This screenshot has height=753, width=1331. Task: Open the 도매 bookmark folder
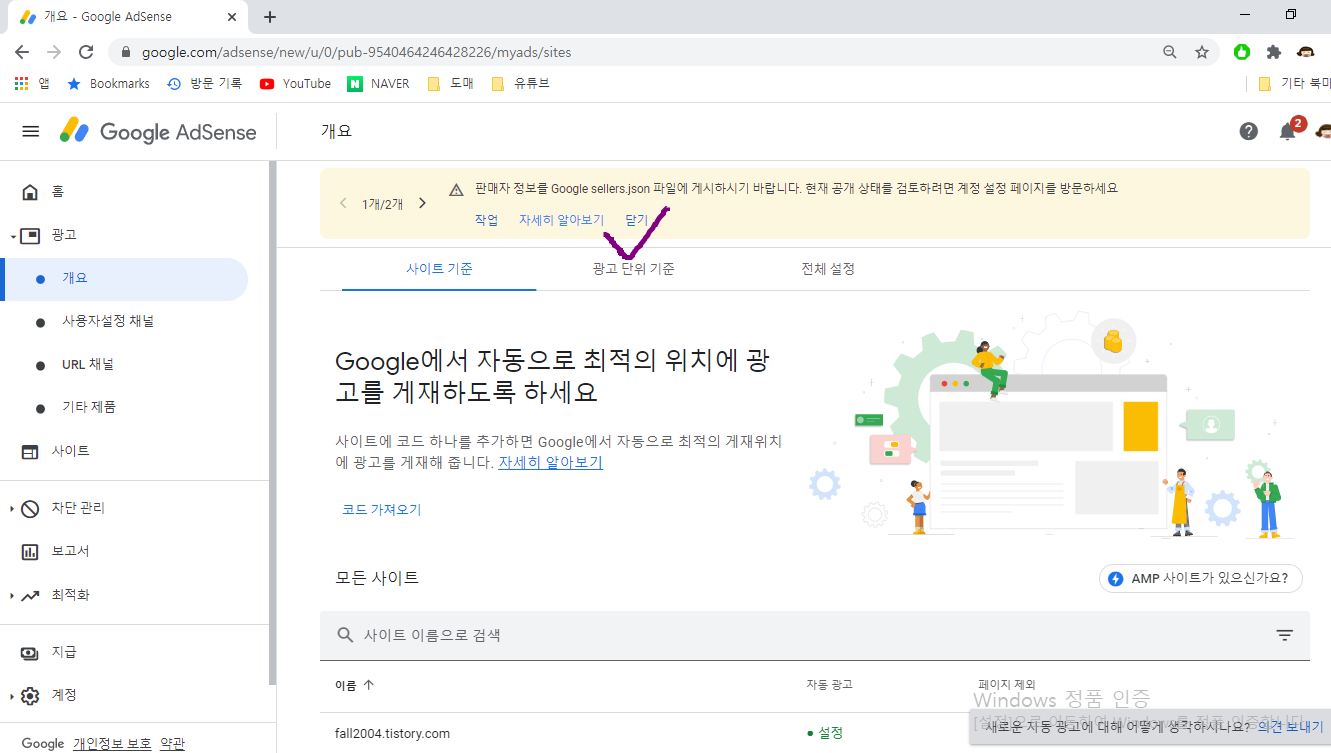coord(450,84)
